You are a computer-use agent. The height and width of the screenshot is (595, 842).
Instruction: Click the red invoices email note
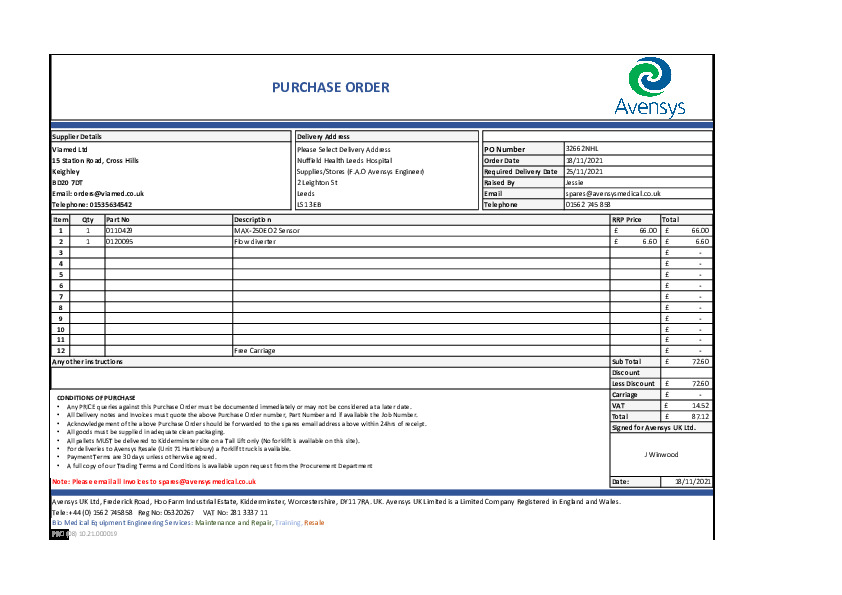click(x=153, y=481)
